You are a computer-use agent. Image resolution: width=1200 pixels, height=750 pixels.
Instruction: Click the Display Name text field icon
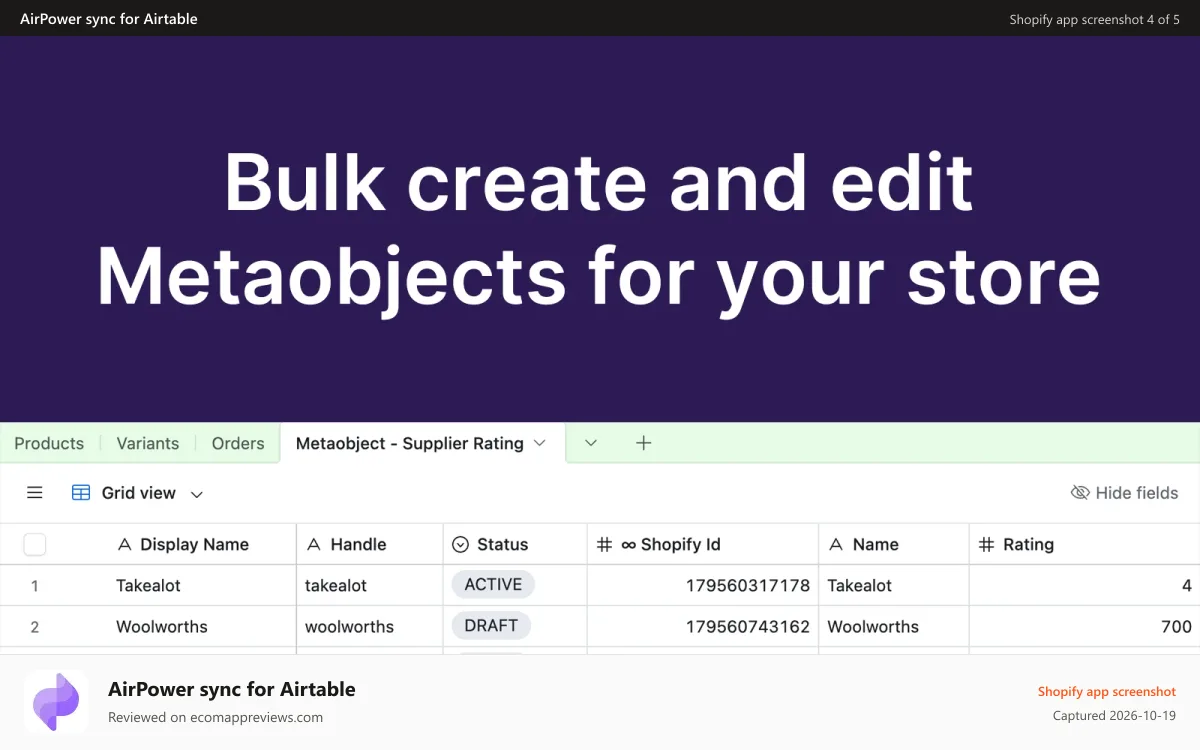(x=124, y=545)
